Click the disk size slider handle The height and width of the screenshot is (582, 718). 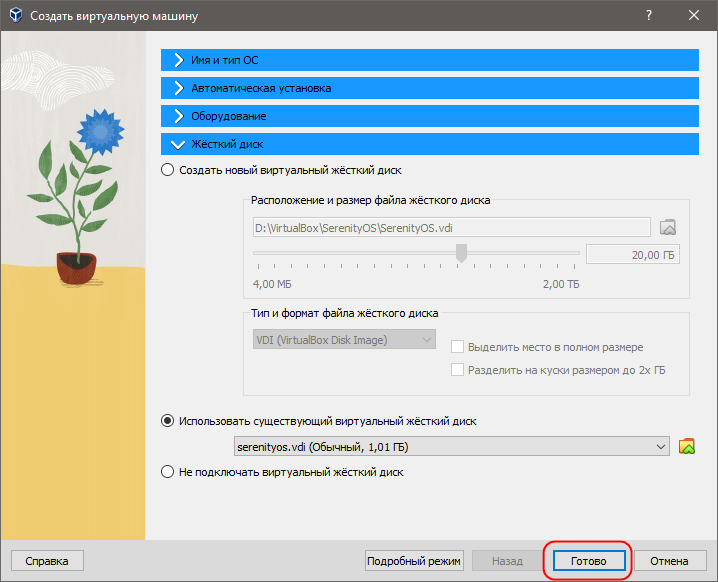click(461, 253)
